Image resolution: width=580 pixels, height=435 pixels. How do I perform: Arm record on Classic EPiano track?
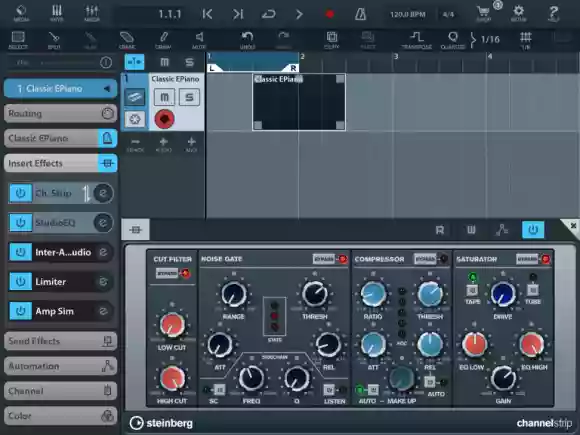(164, 119)
